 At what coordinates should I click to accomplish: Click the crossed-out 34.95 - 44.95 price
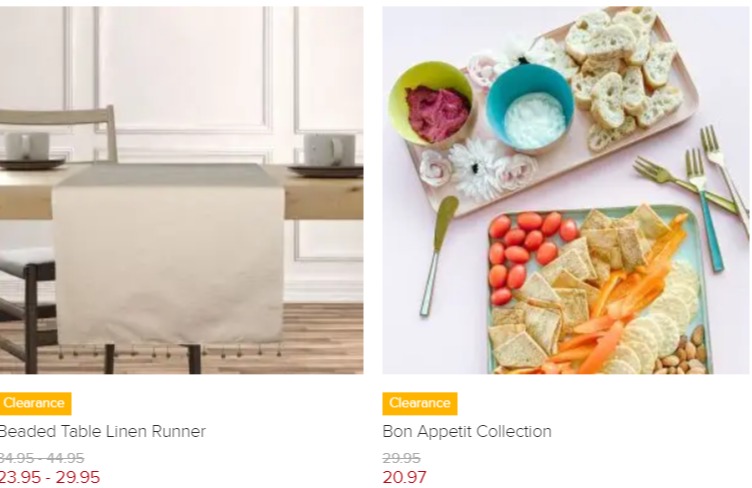[x=41, y=458]
